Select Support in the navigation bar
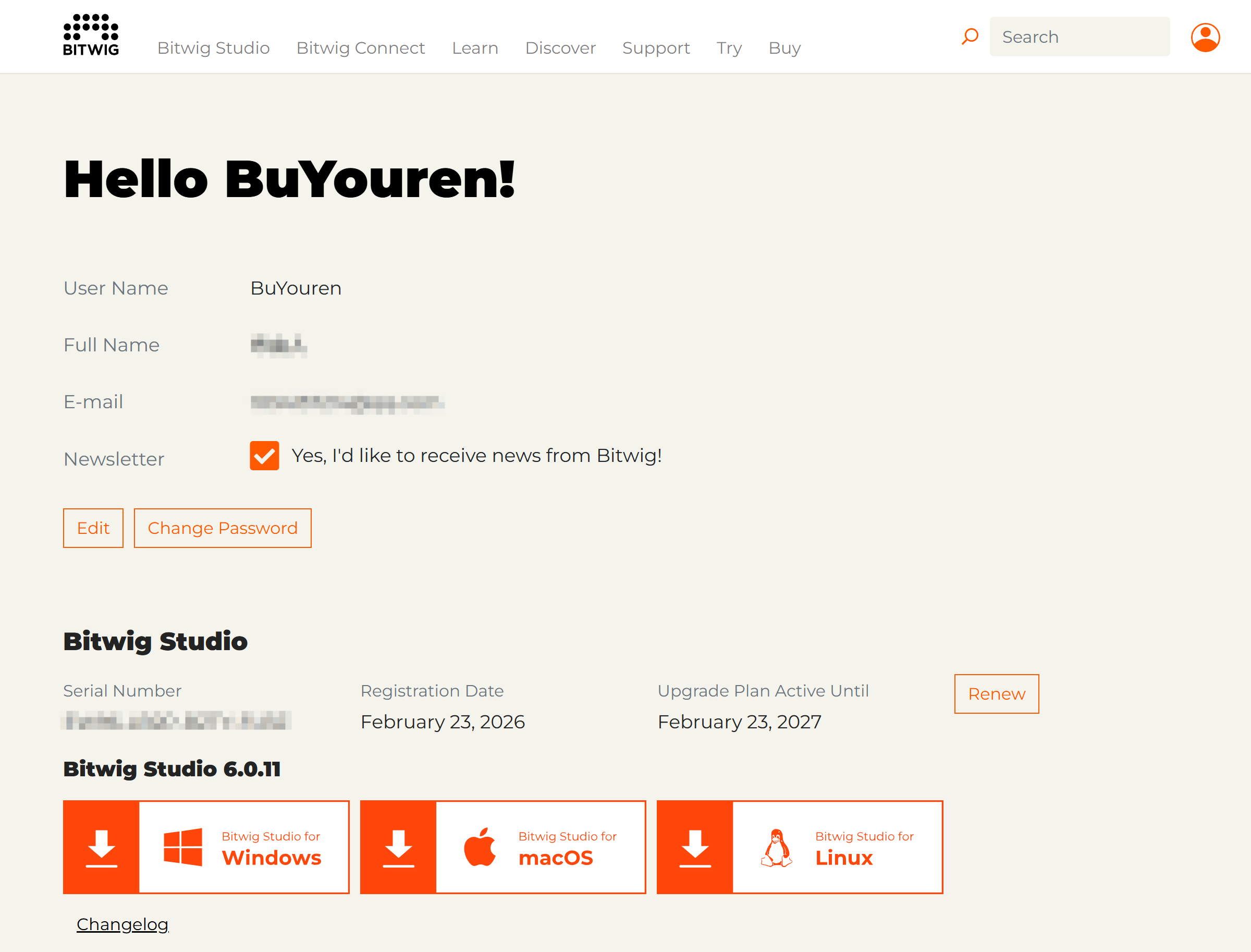The image size is (1251, 952). click(656, 48)
